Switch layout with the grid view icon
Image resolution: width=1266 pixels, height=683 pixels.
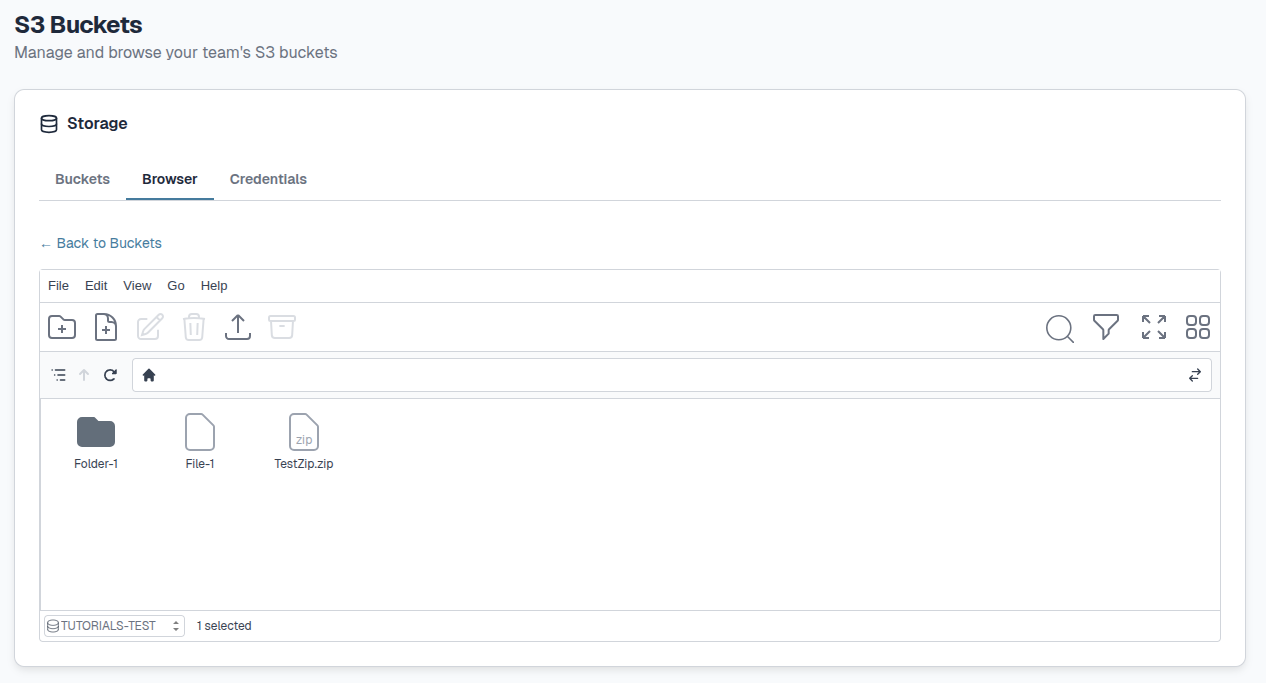click(1198, 327)
